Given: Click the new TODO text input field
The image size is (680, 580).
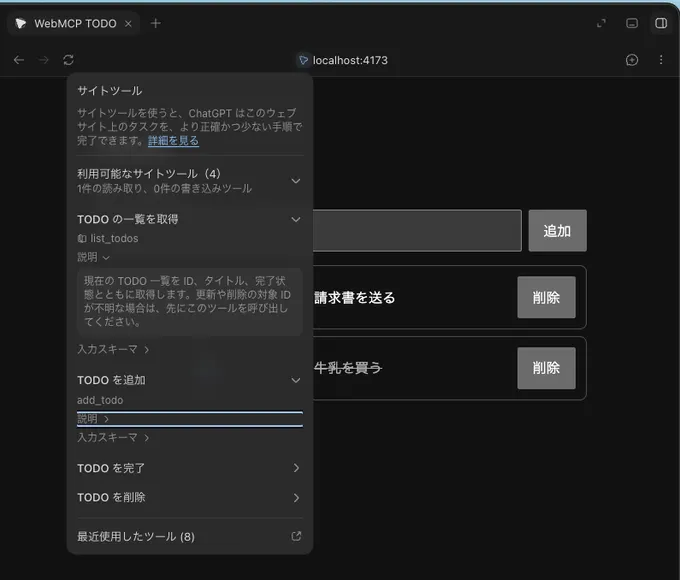Looking at the screenshot, I should 417,230.
